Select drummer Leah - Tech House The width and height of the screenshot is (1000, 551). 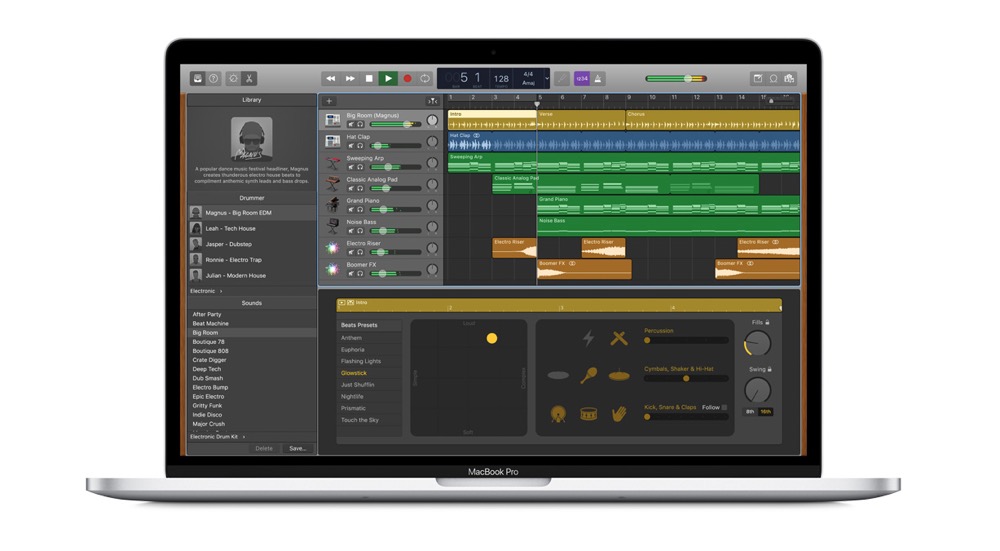tap(252, 228)
